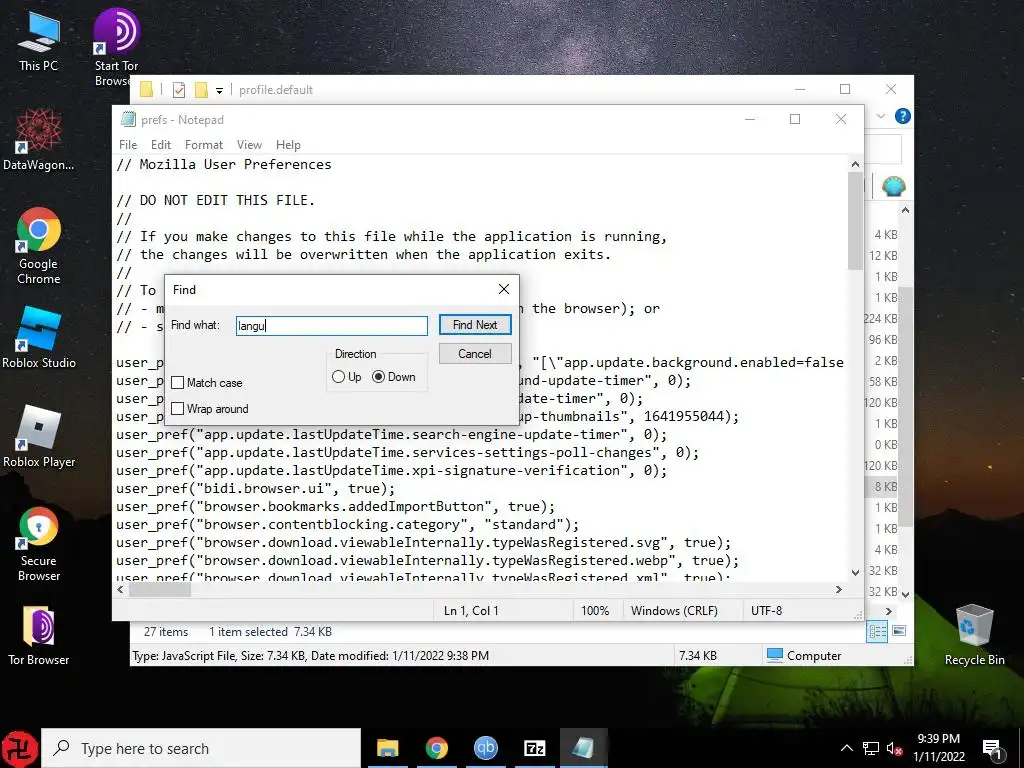Click the Find what text field
Viewport: 1024px width, 768px height.
(332, 325)
